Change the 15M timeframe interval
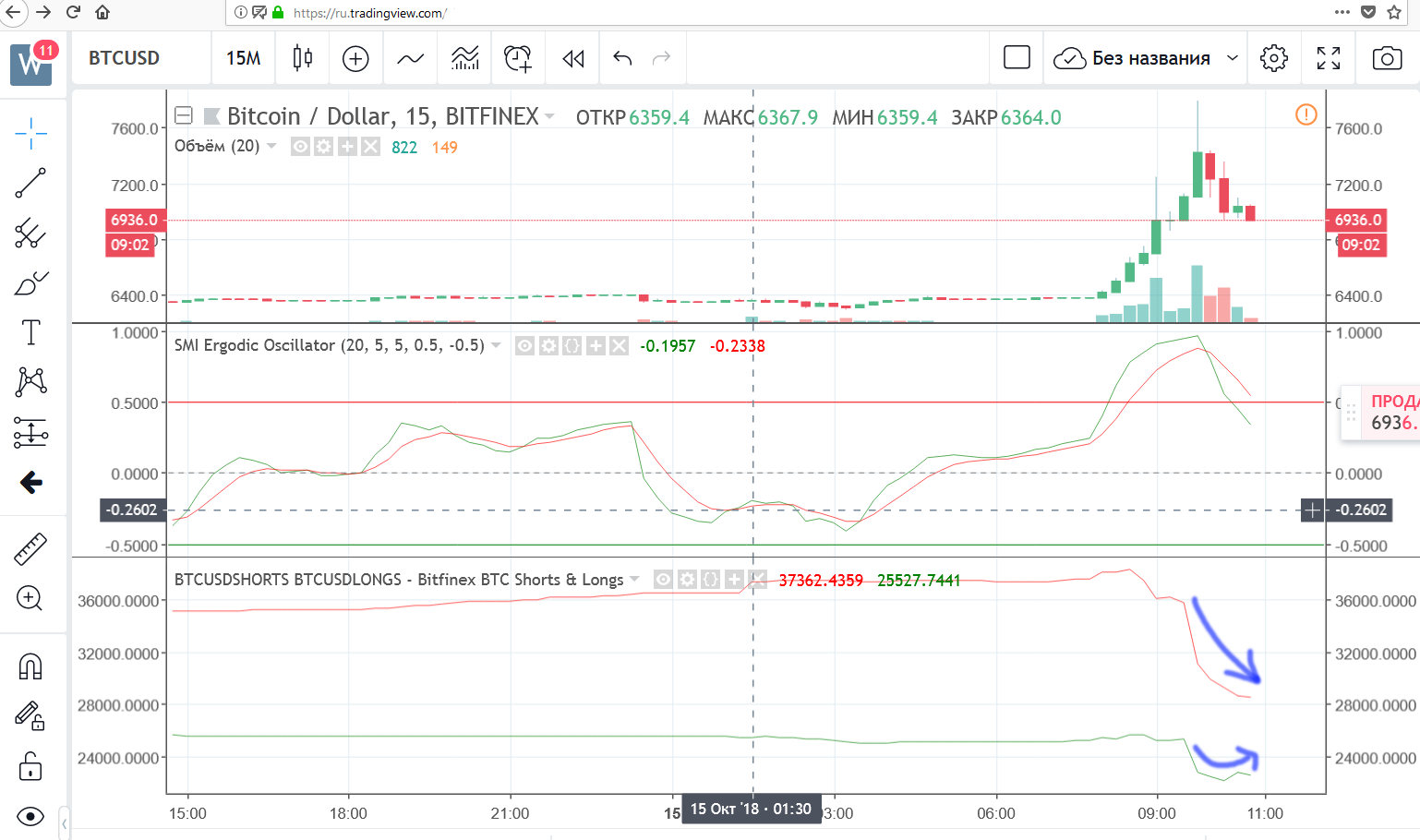This screenshot has width=1420, height=840. [x=244, y=58]
